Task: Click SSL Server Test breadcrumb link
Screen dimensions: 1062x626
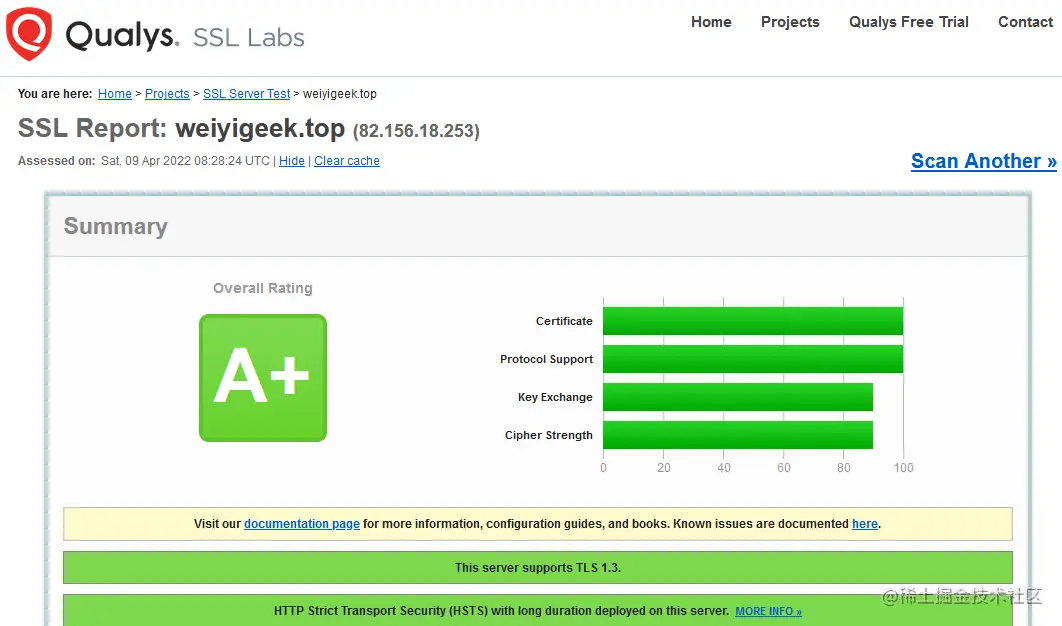Action: 246,93
